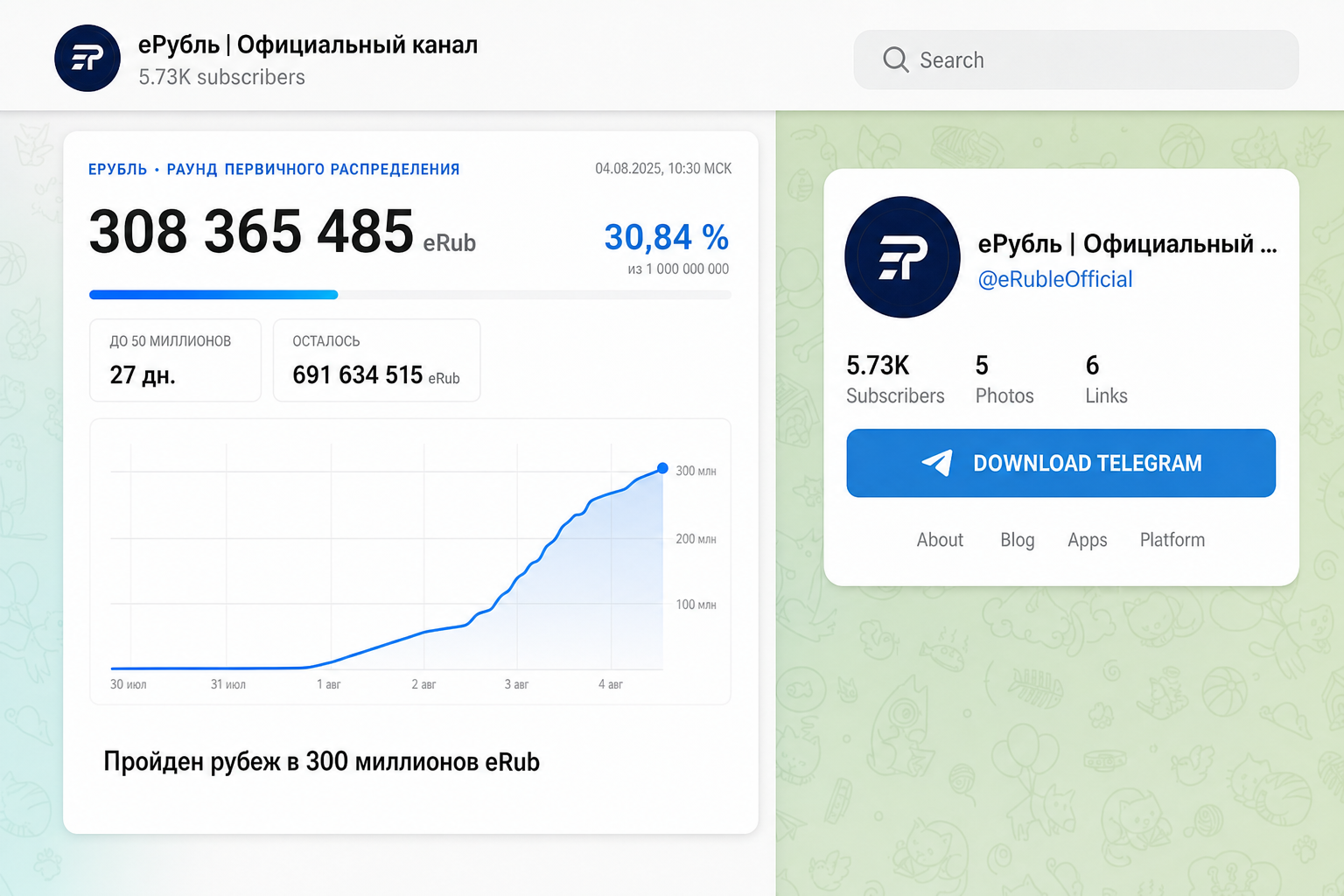
Task: Click the '30,84 %' percentage value
Action: (667, 237)
